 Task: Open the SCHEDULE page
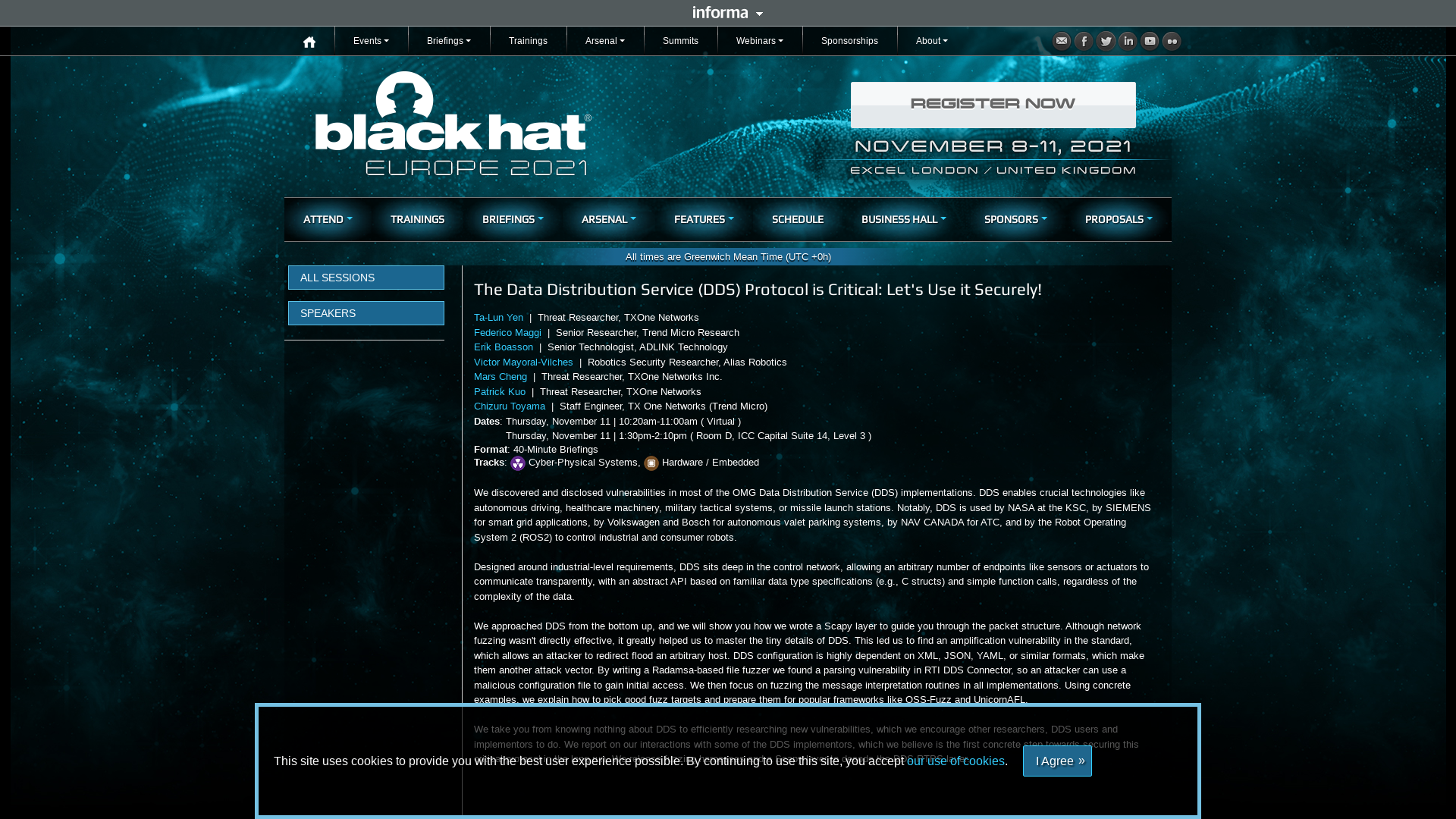tap(798, 219)
